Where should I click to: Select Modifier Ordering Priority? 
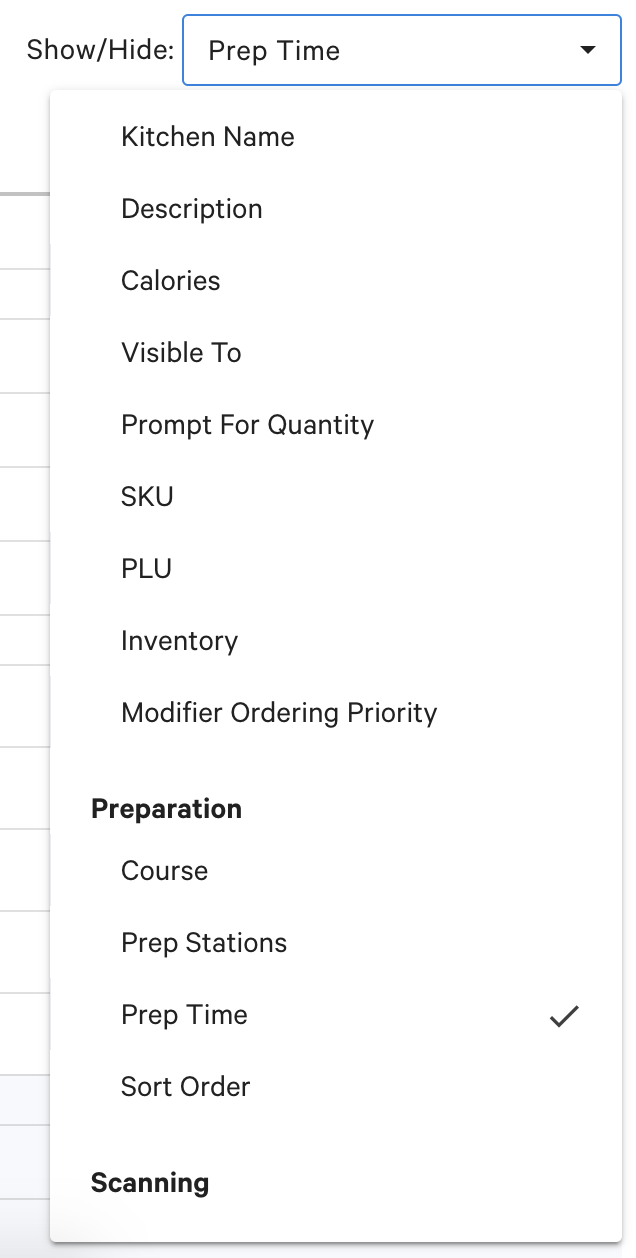pyautogui.click(x=278, y=713)
